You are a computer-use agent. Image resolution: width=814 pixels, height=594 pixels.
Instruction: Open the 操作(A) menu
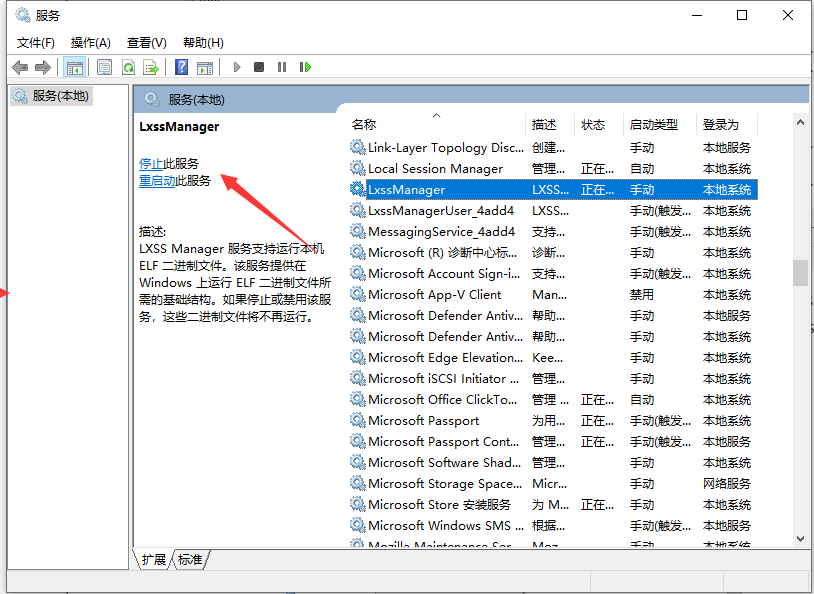point(91,43)
